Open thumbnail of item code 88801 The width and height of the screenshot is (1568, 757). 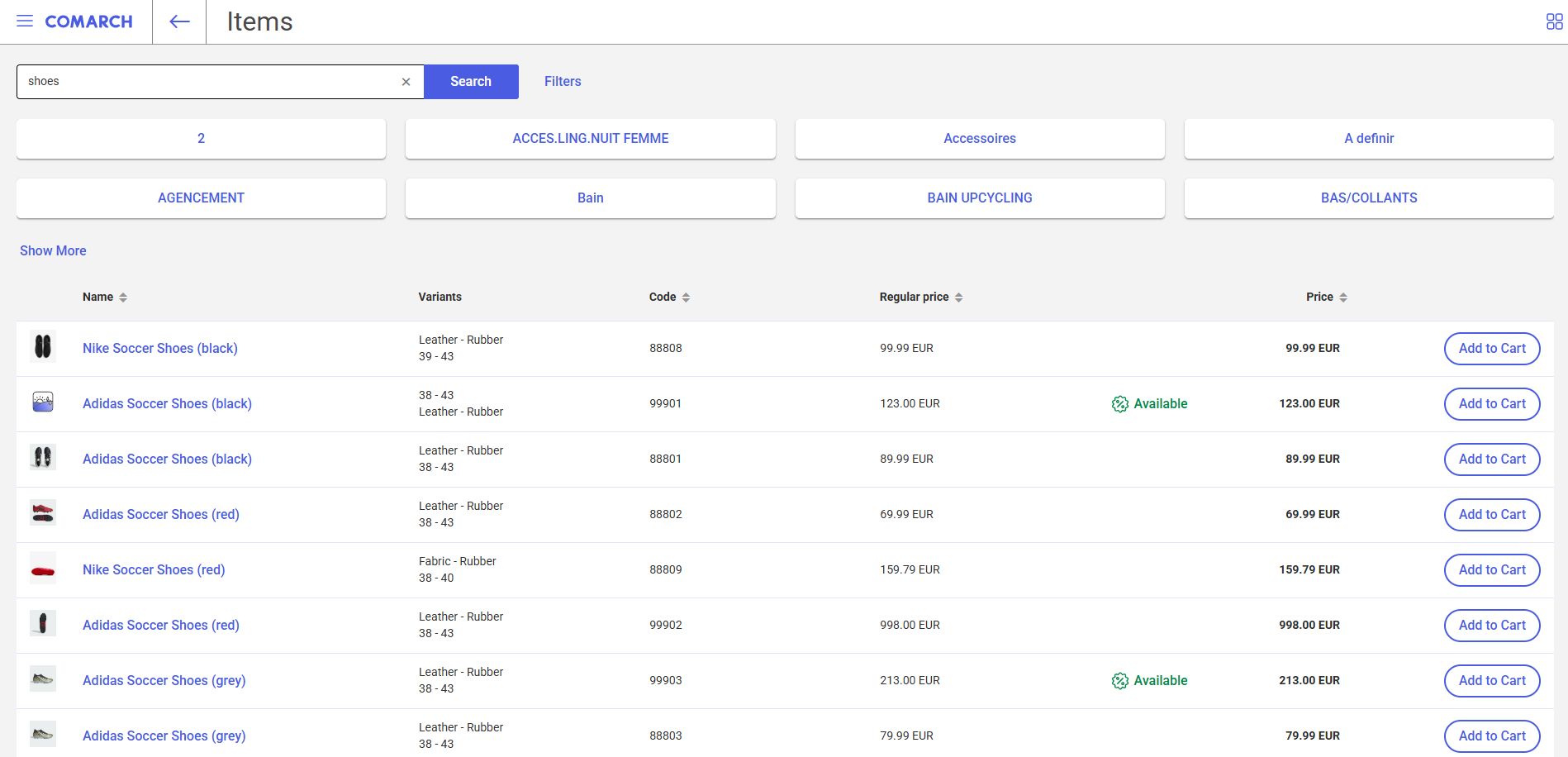(x=43, y=457)
